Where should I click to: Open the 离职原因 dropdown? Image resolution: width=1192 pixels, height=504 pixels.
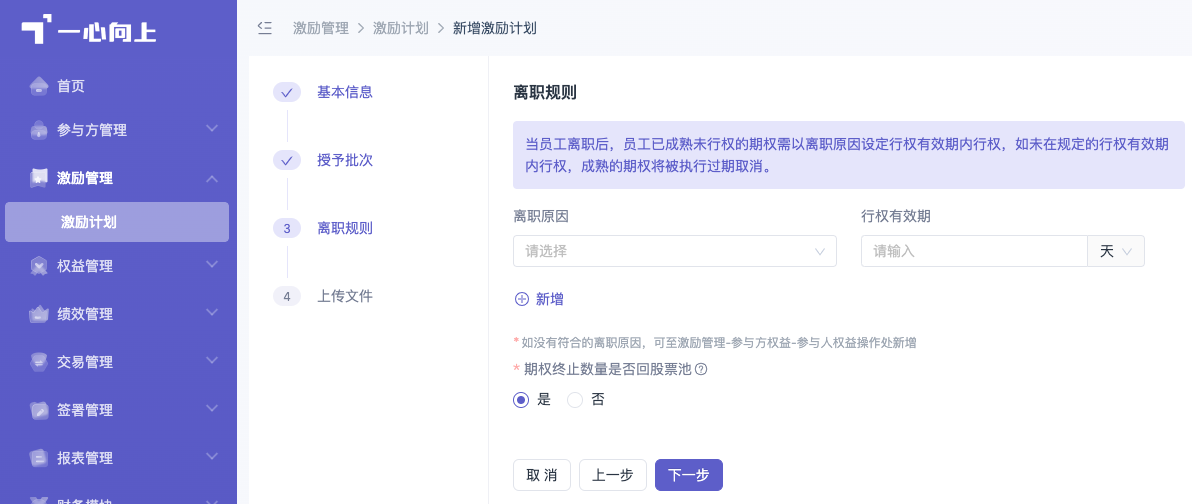click(x=675, y=251)
